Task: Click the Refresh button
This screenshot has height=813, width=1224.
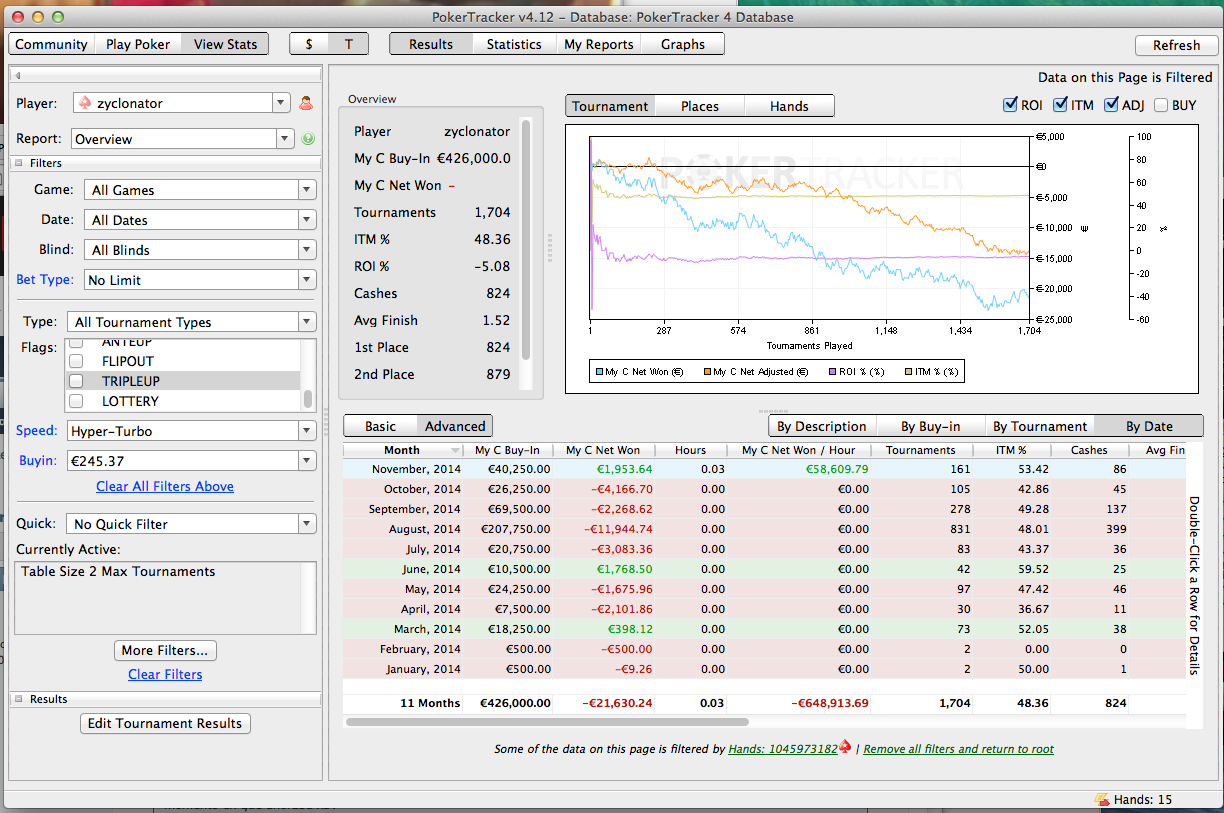Action: click(1176, 45)
